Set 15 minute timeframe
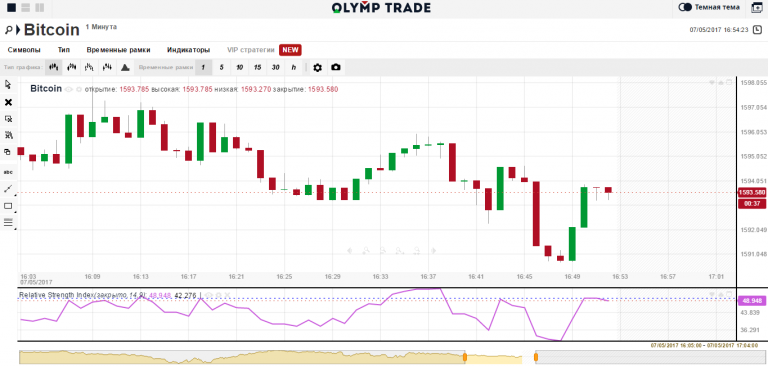The height and width of the screenshot is (367, 768). (258, 68)
